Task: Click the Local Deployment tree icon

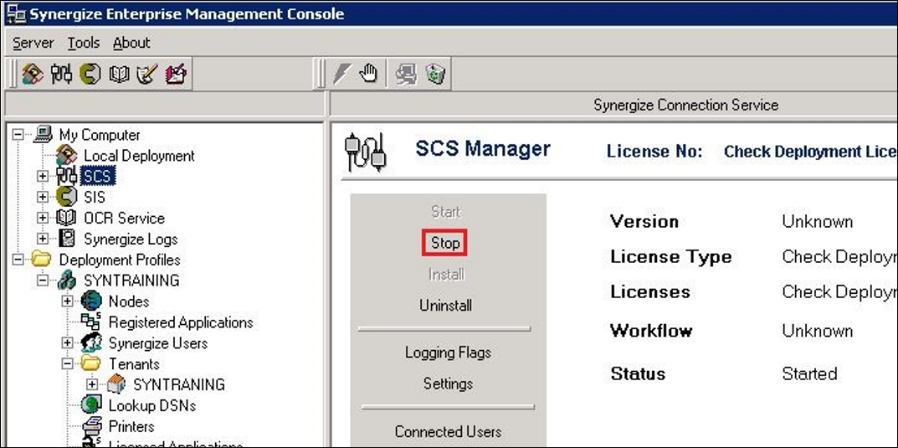Action: pyautogui.click(x=67, y=155)
